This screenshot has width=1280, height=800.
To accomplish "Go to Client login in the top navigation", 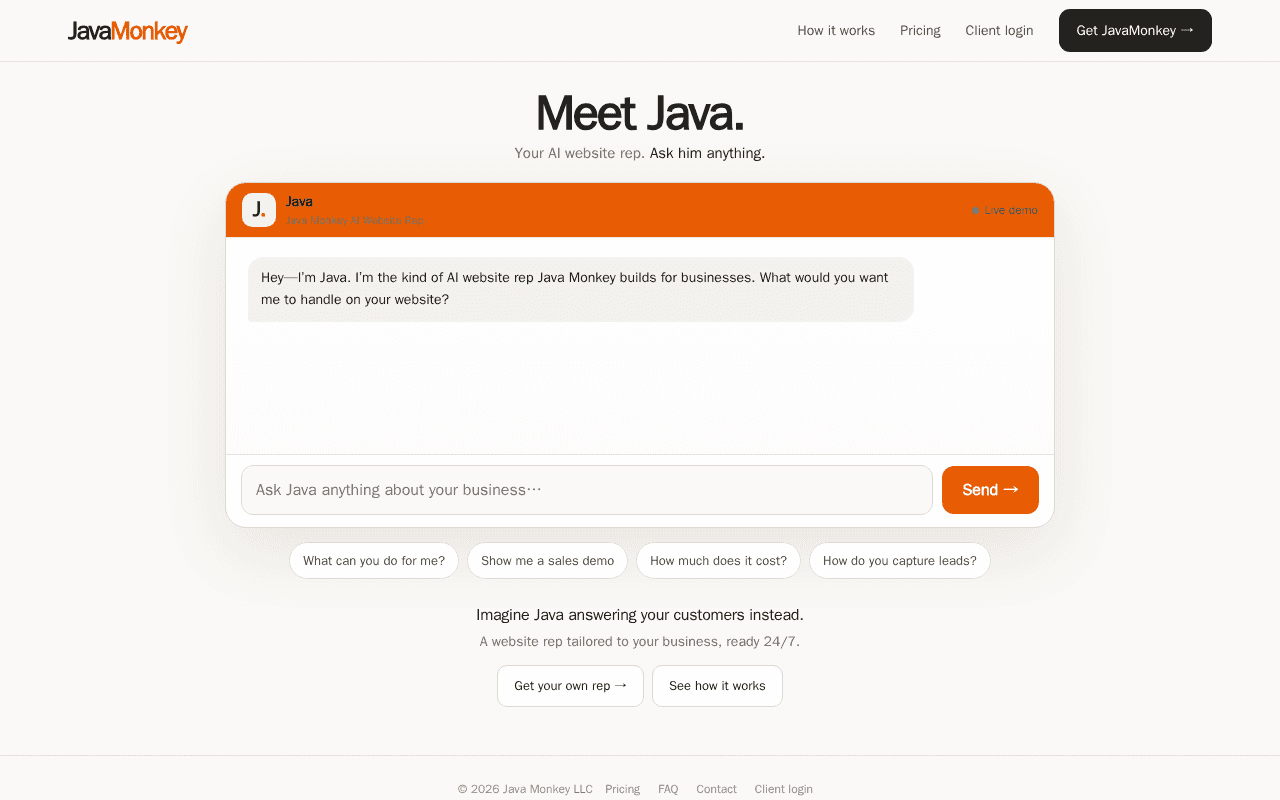I will tap(999, 31).
